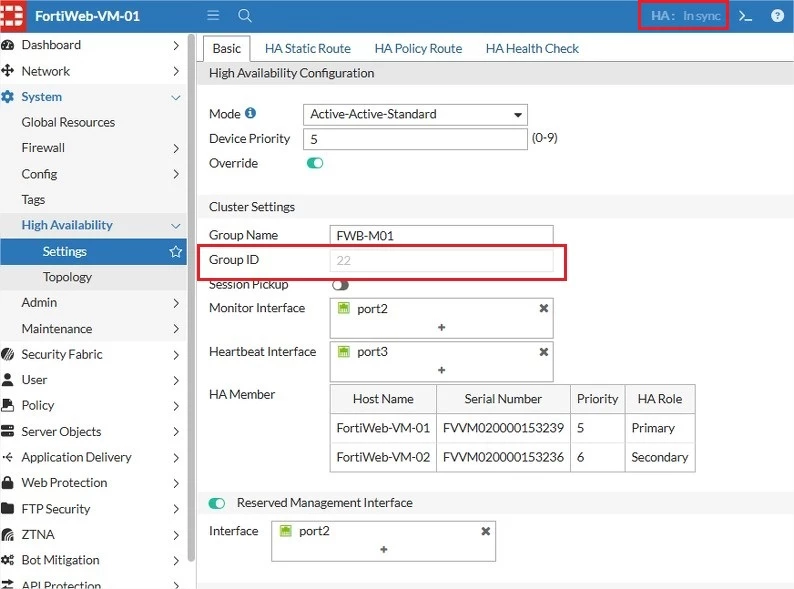The height and width of the screenshot is (589, 794).
Task: Click the Group ID field
Action: [441, 260]
